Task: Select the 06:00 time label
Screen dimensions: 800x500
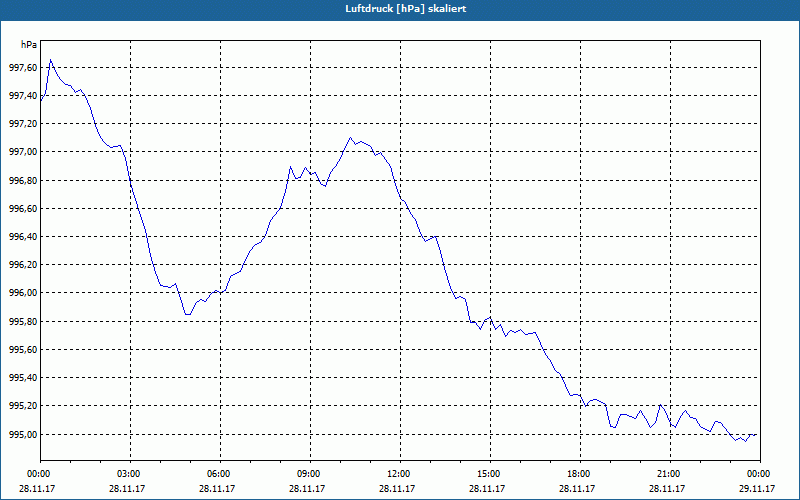Action: coord(217,473)
